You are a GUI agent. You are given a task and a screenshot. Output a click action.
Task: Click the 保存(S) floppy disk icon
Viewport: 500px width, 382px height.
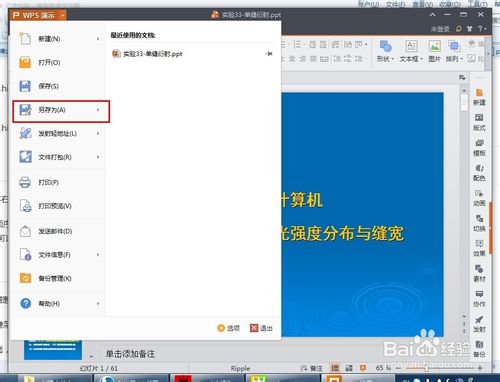25,86
